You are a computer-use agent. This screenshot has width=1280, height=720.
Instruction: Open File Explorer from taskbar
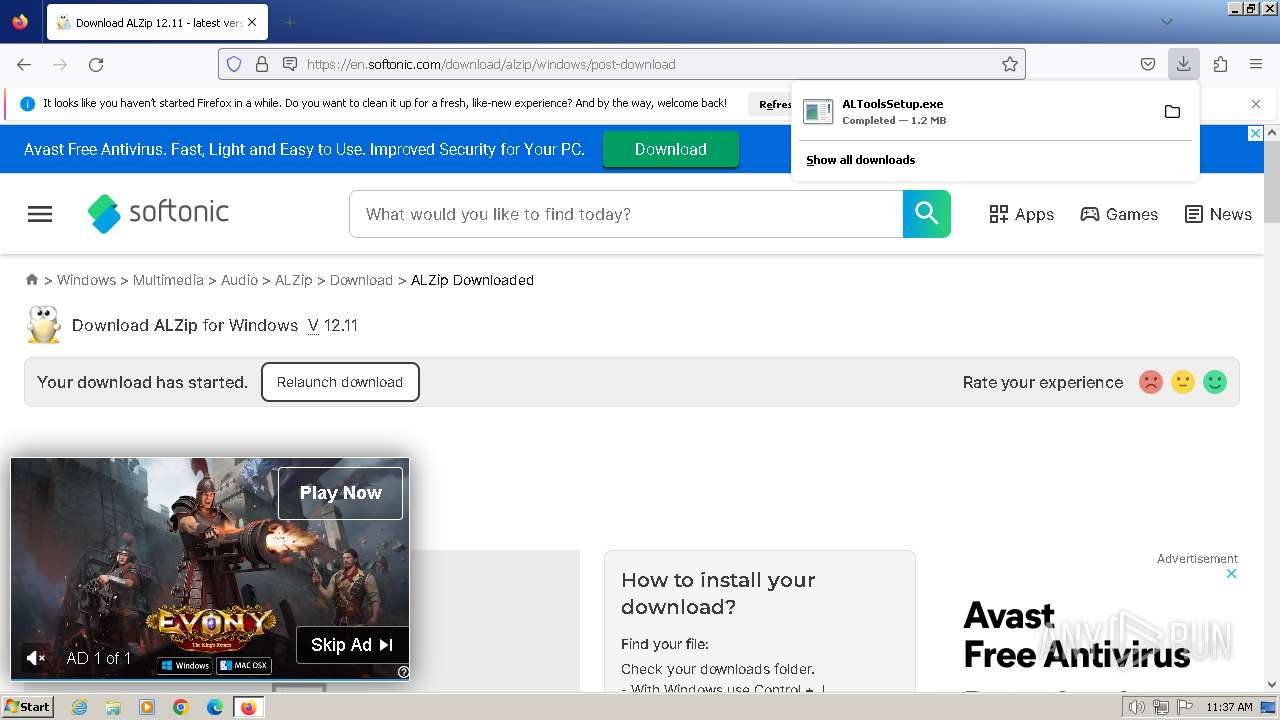click(113, 707)
